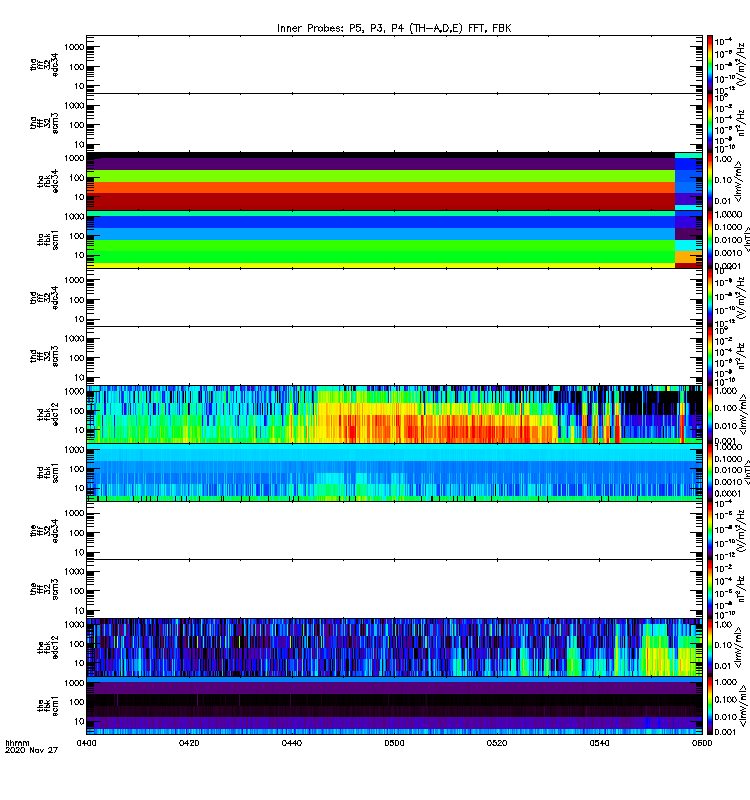Click the '0520' time axis label

point(496,743)
